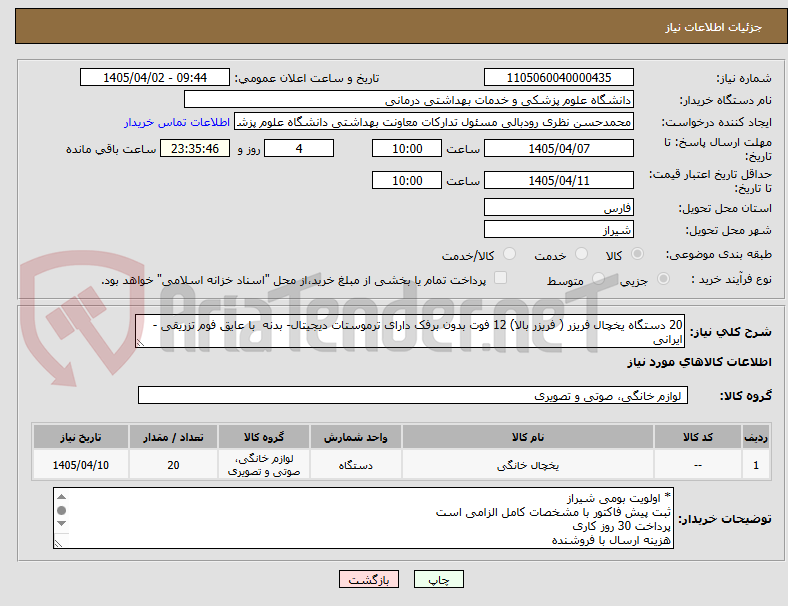This screenshot has width=788, height=606.
Task: Select the کالا radio button
Action: click(x=637, y=254)
